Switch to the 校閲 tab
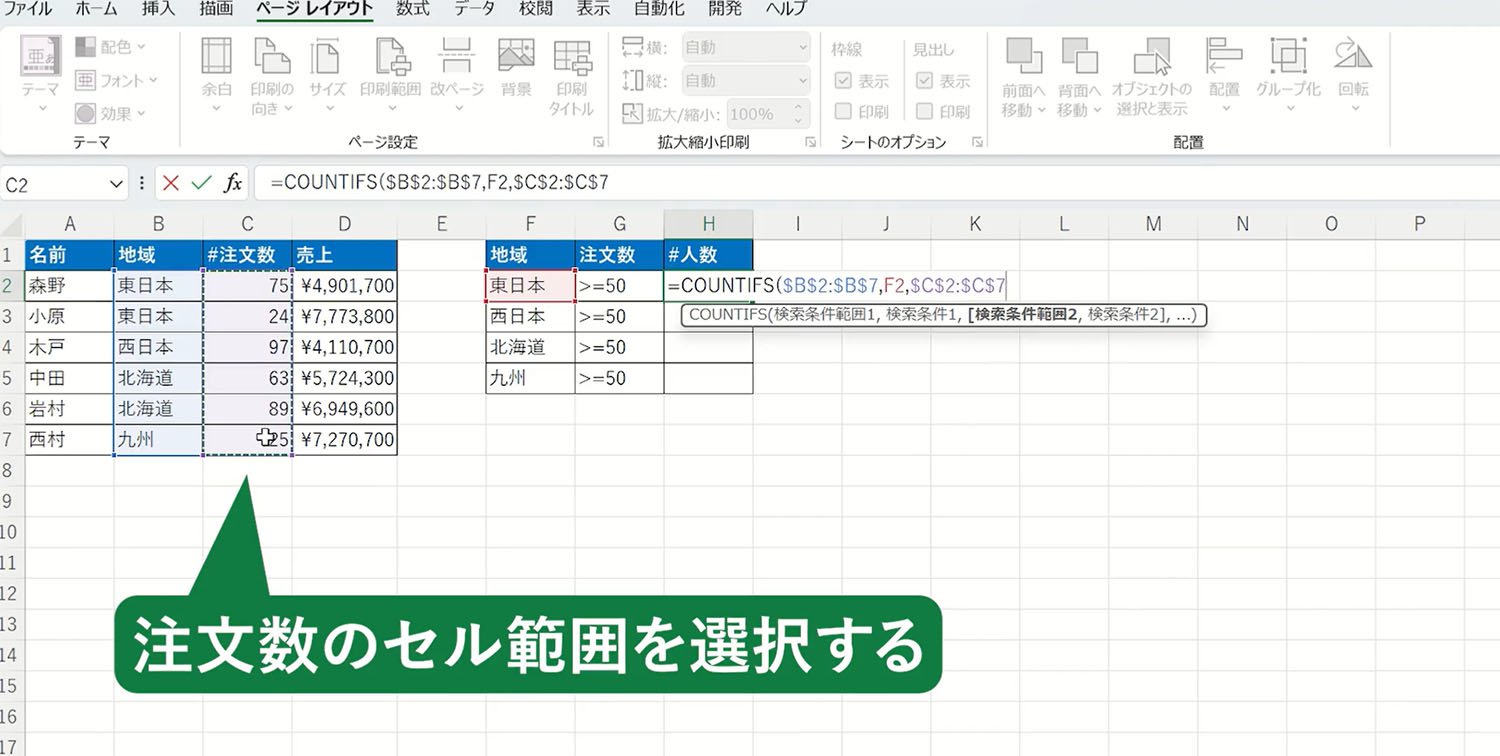Viewport: 1500px width, 756px height. [536, 9]
